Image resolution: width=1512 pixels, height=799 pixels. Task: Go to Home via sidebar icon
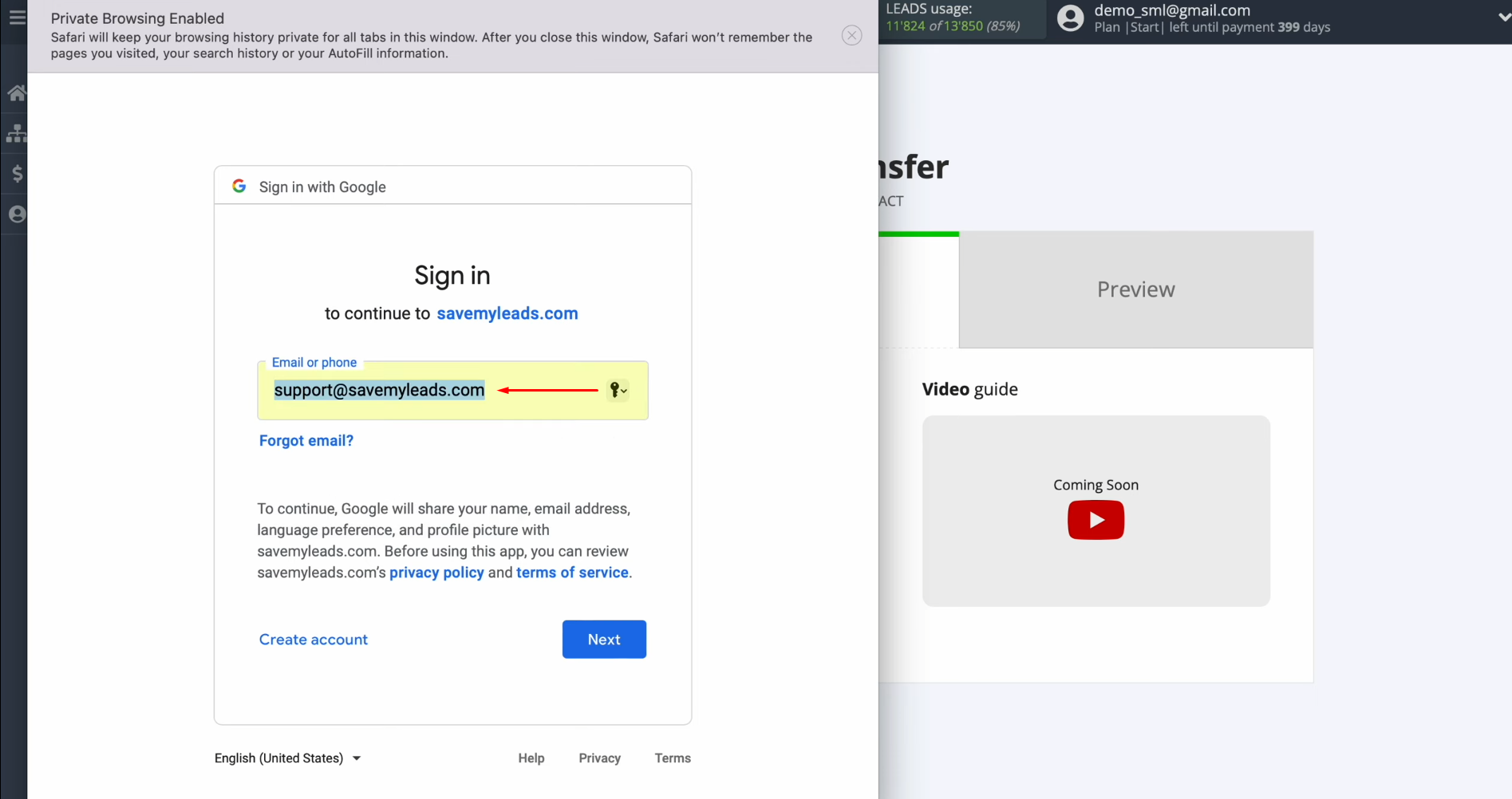coord(17,93)
